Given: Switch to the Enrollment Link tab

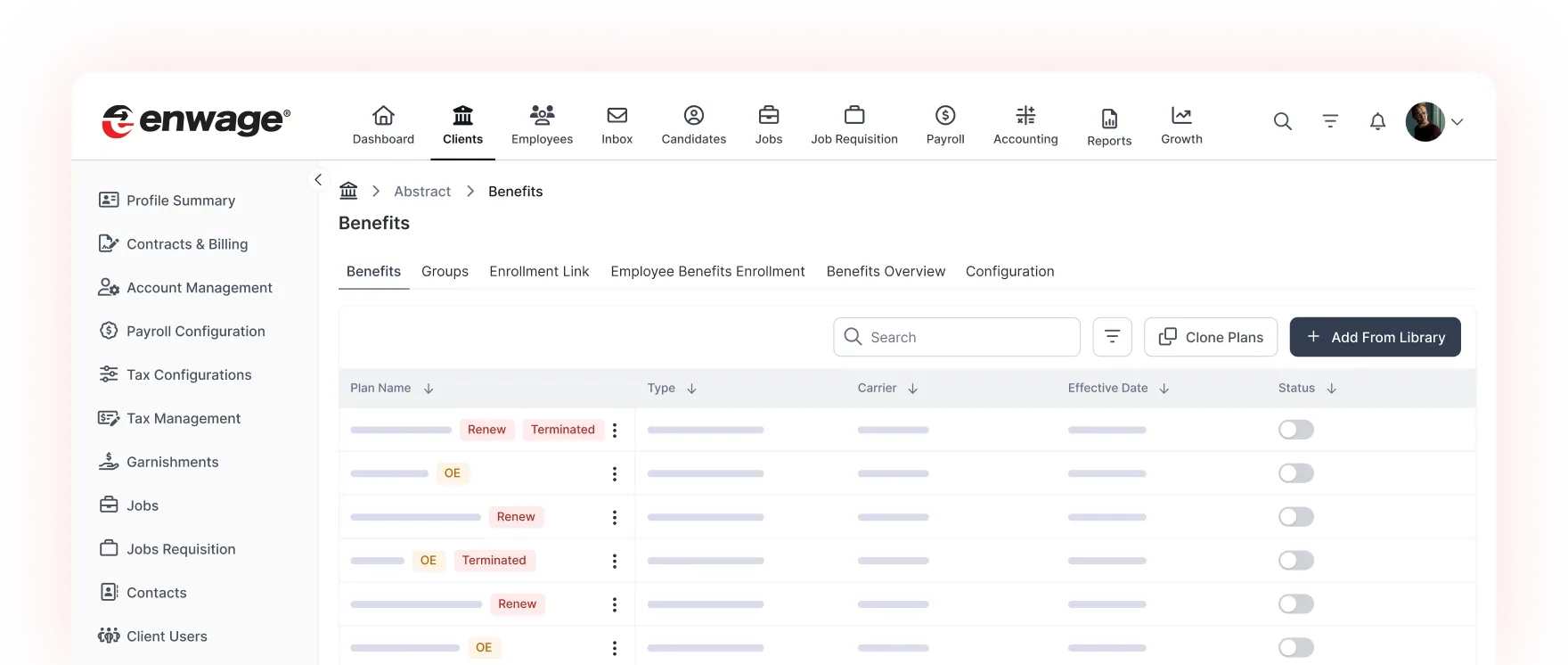Looking at the screenshot, I should point(539,271).
